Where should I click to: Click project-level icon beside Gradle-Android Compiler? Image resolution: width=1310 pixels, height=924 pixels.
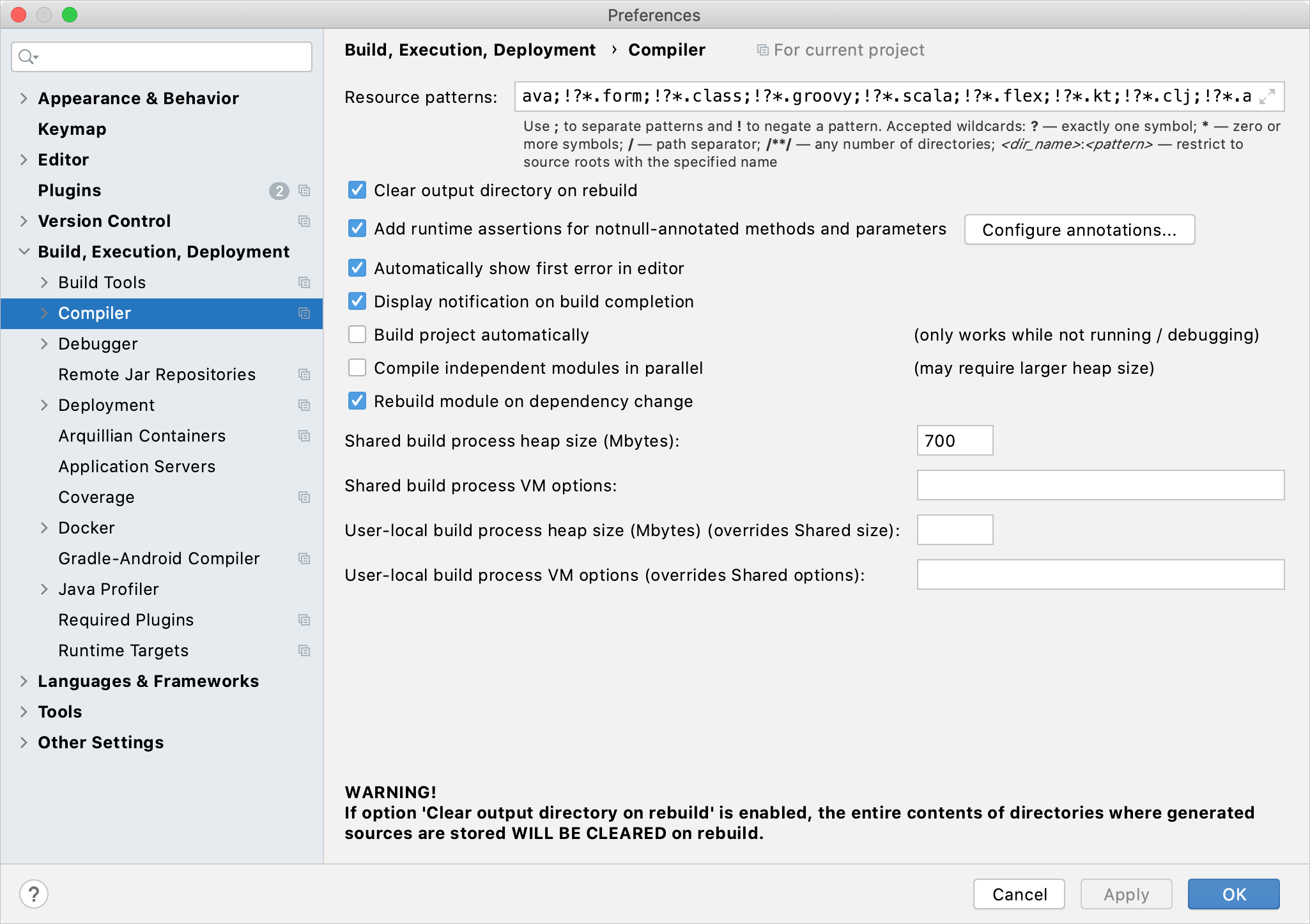click(x=304, y=558)
